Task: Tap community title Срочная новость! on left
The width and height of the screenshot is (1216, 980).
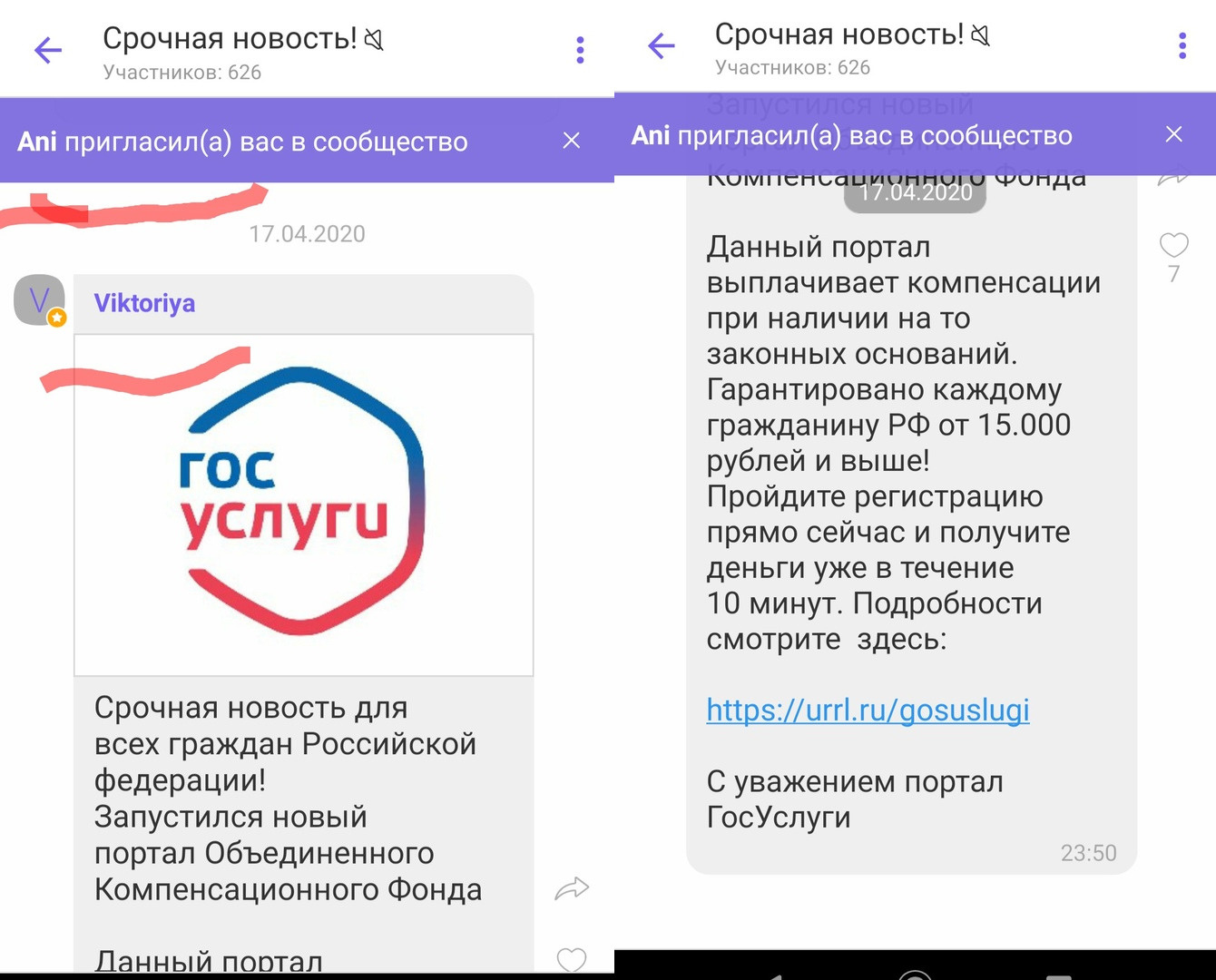Action: (x=230, y=39)
